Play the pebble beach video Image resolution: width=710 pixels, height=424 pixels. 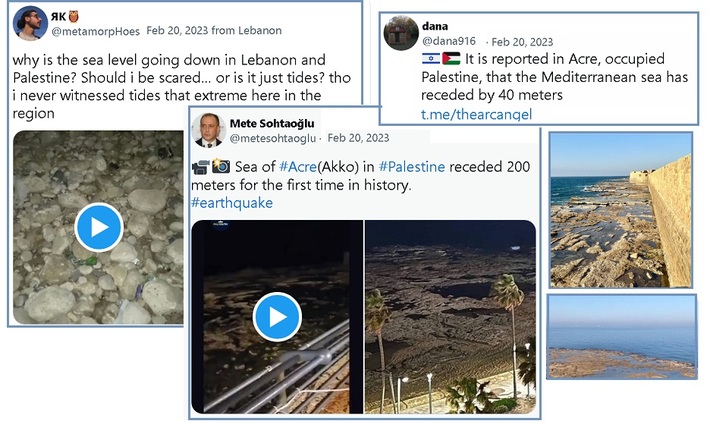point(99,227)
